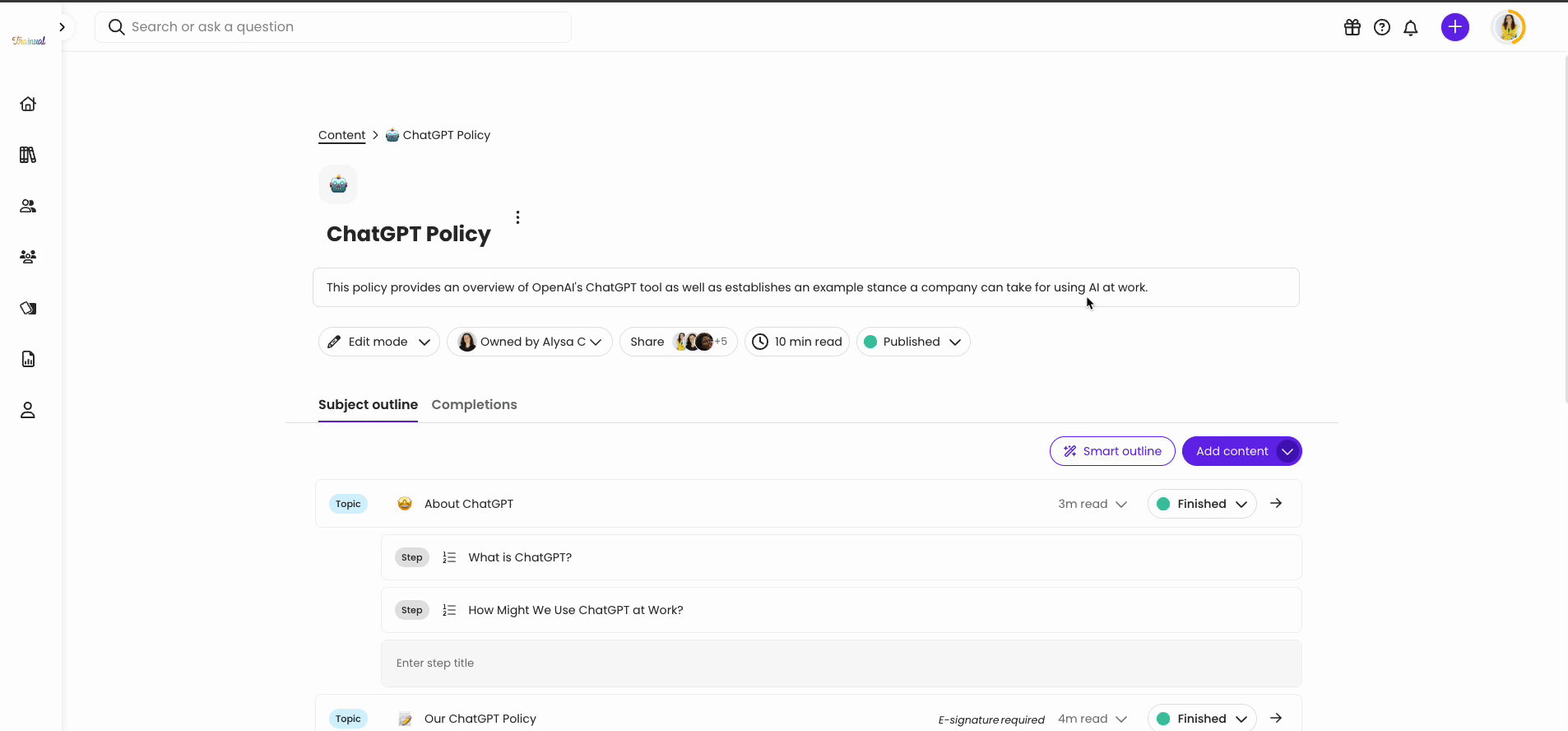Open the help question mark icon

click(1382, 27)
